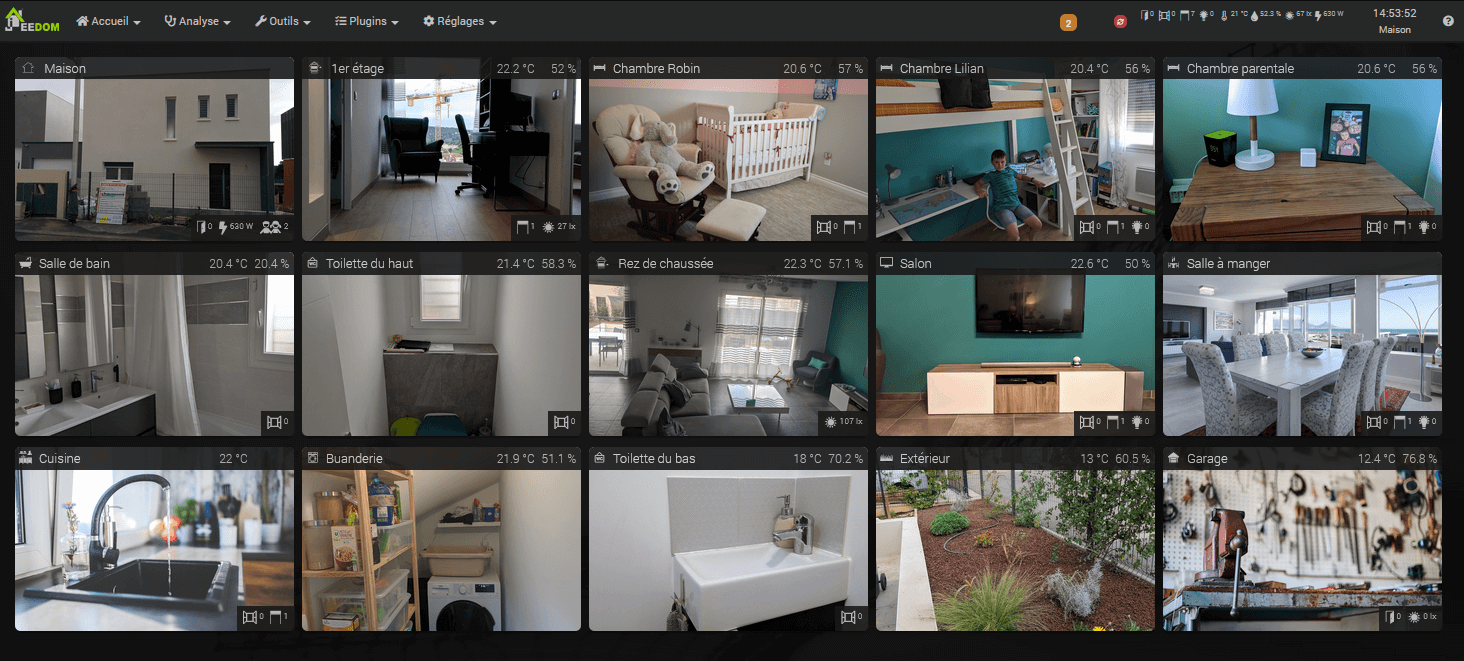Click the presence people icon on Maison tile
This screenshot has width=1464, height=661.
271,227
